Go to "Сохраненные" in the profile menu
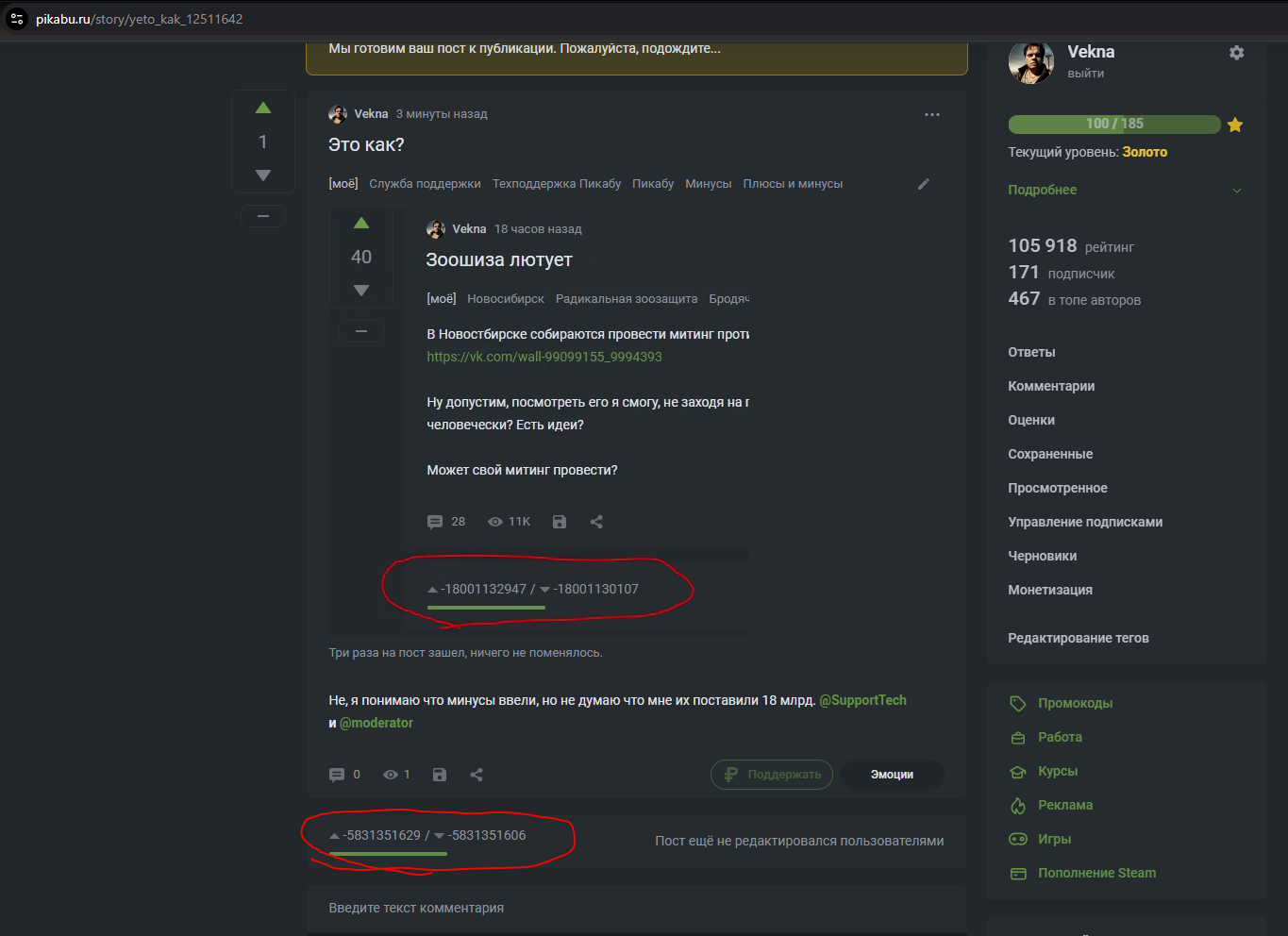 1050,454
